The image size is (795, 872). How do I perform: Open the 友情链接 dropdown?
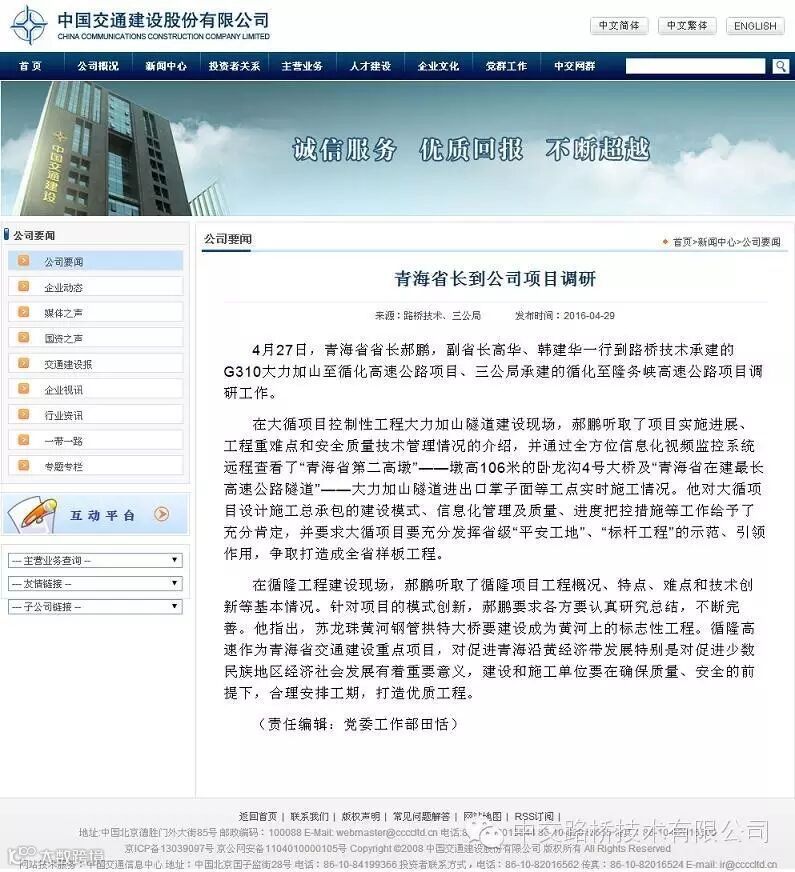95,583
